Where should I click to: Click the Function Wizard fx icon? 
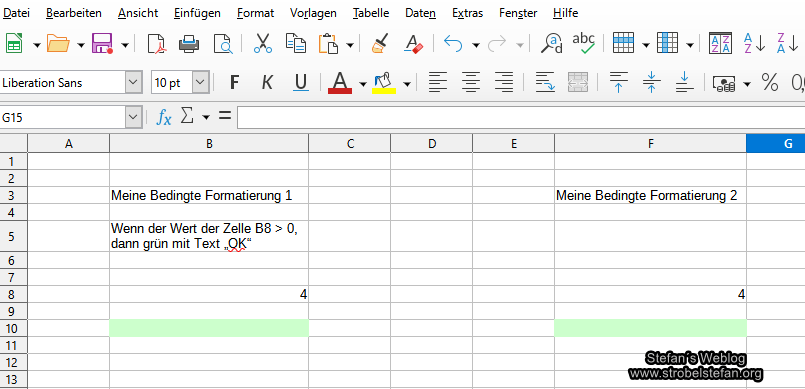click(x=164, y=118)
